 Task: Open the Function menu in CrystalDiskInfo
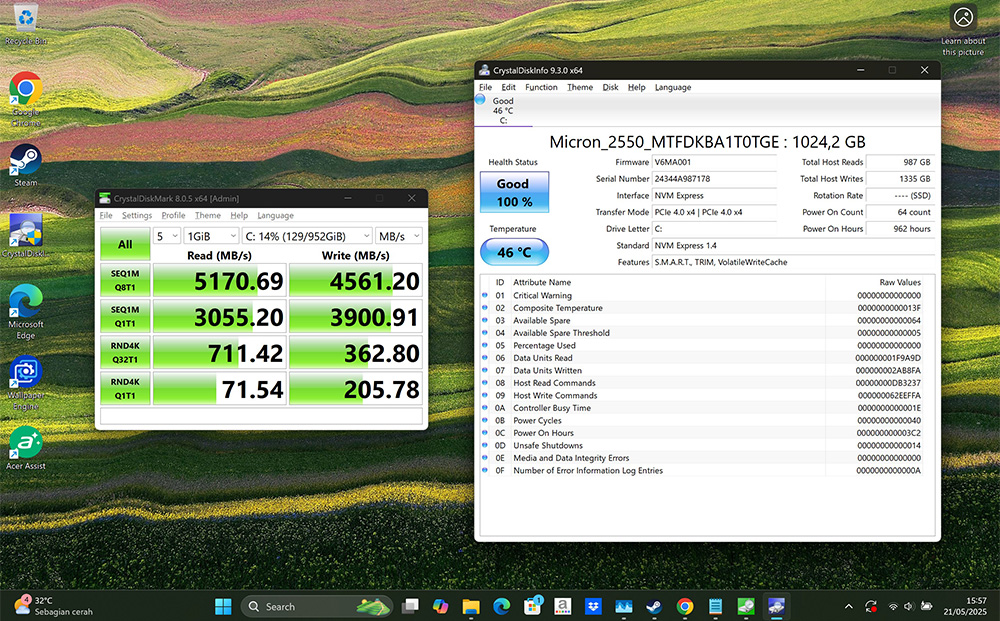tap(541, 87)
